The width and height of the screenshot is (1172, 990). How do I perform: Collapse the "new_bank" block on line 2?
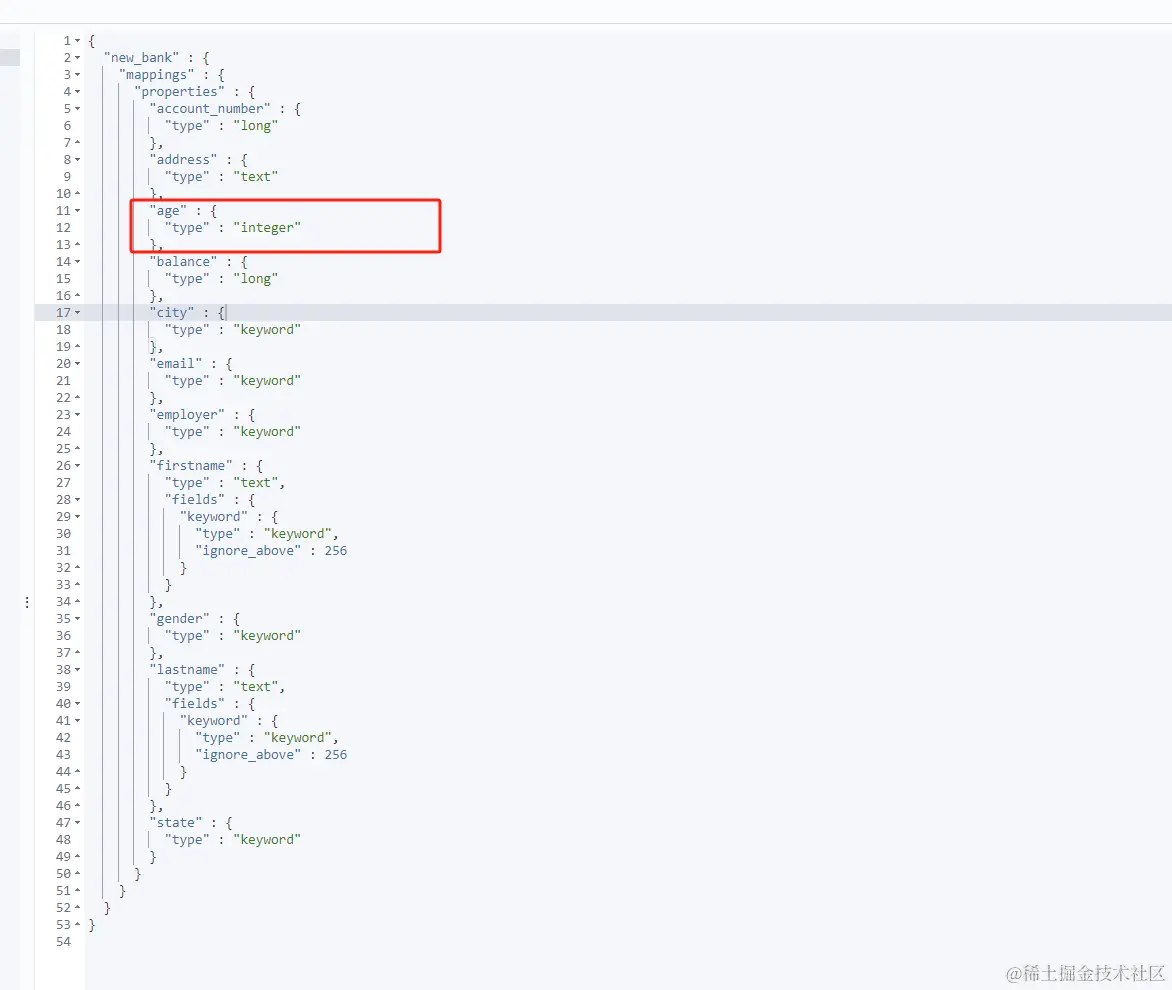(78, 58)
